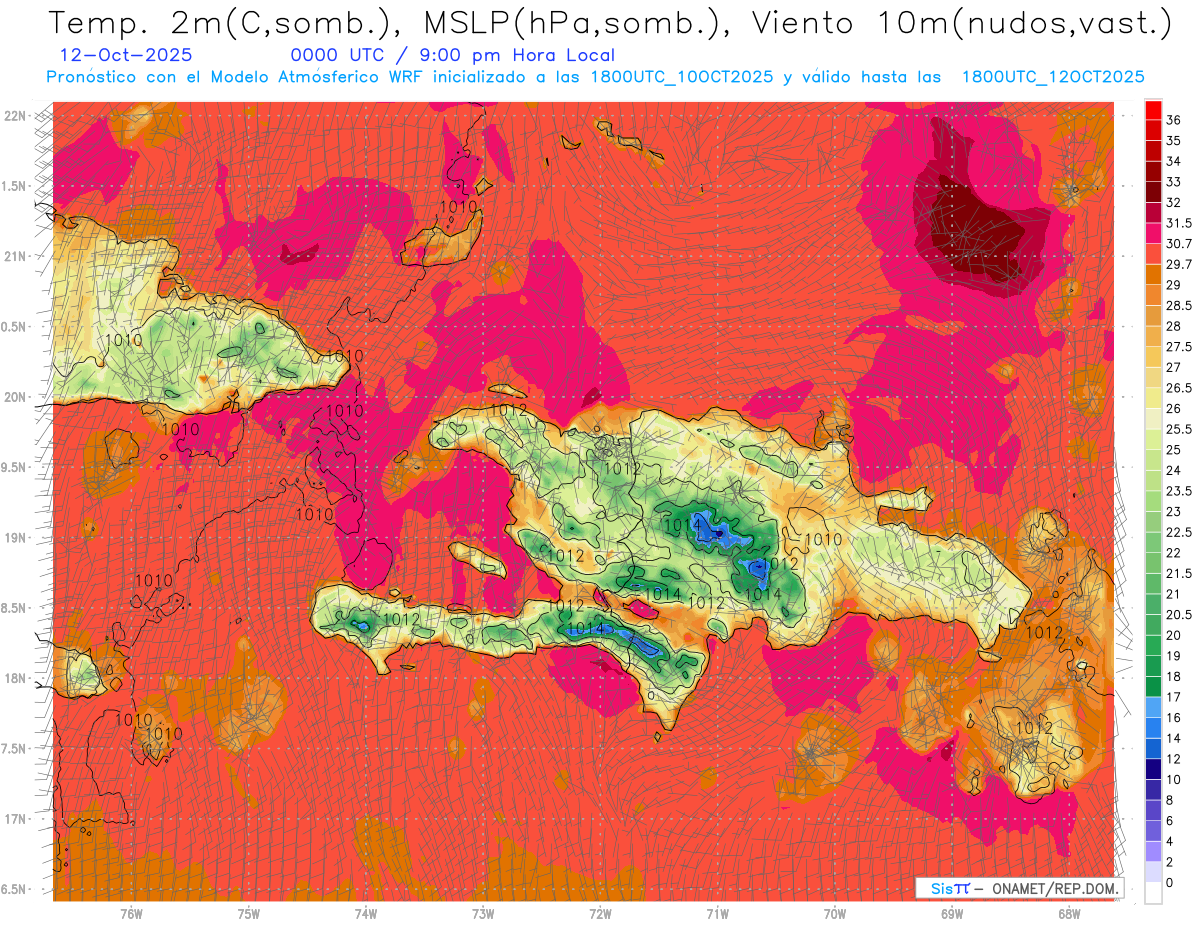Screen dimensions: 1200x927
Task: Click the date '12-Oct-2025'
Action: click(127, 56)
